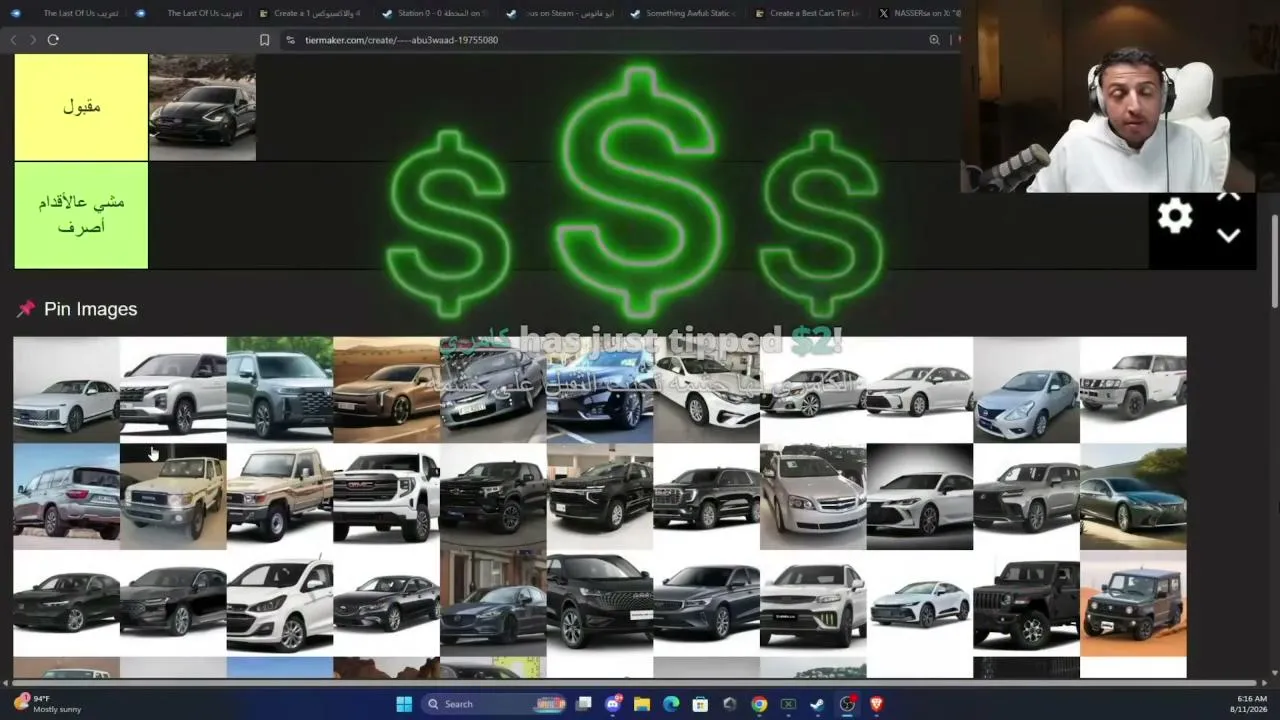The height and width of the screenshot is (720, 1280).
Task: Select beige Land Cruiser 70 wagon thumbnail
Action: 173,496
